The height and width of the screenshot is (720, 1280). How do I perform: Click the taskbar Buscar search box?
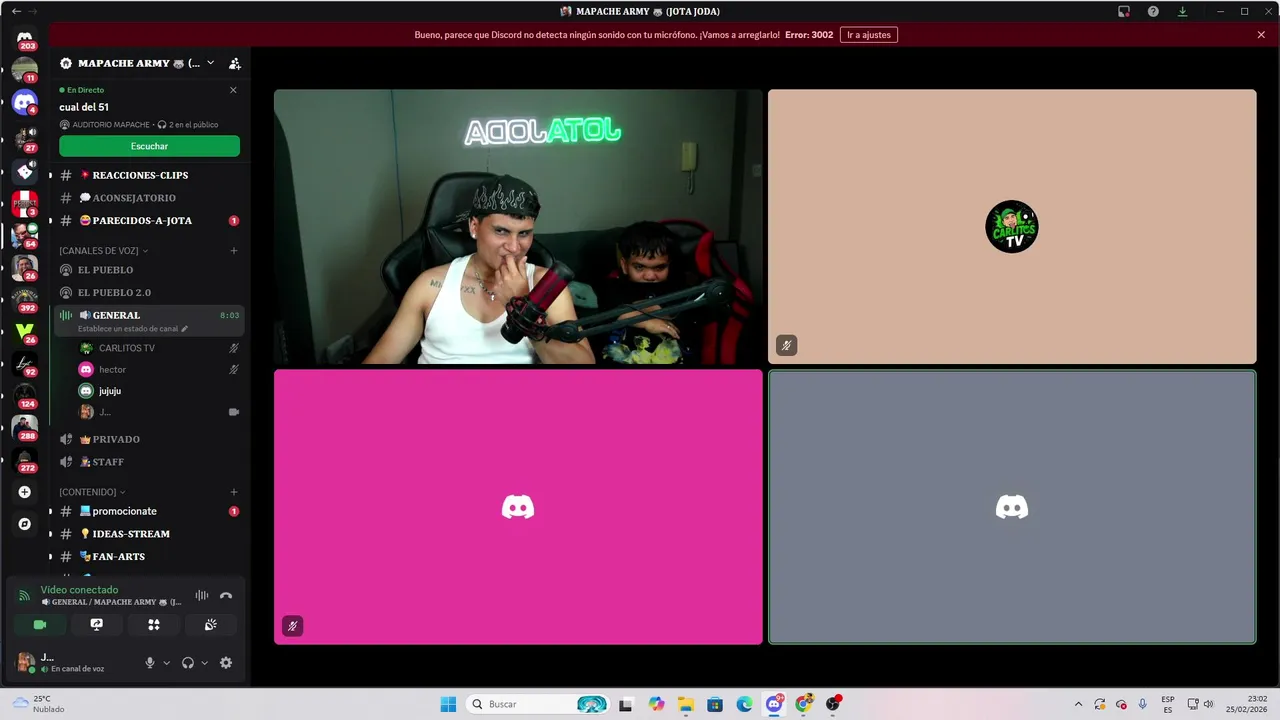538,704
